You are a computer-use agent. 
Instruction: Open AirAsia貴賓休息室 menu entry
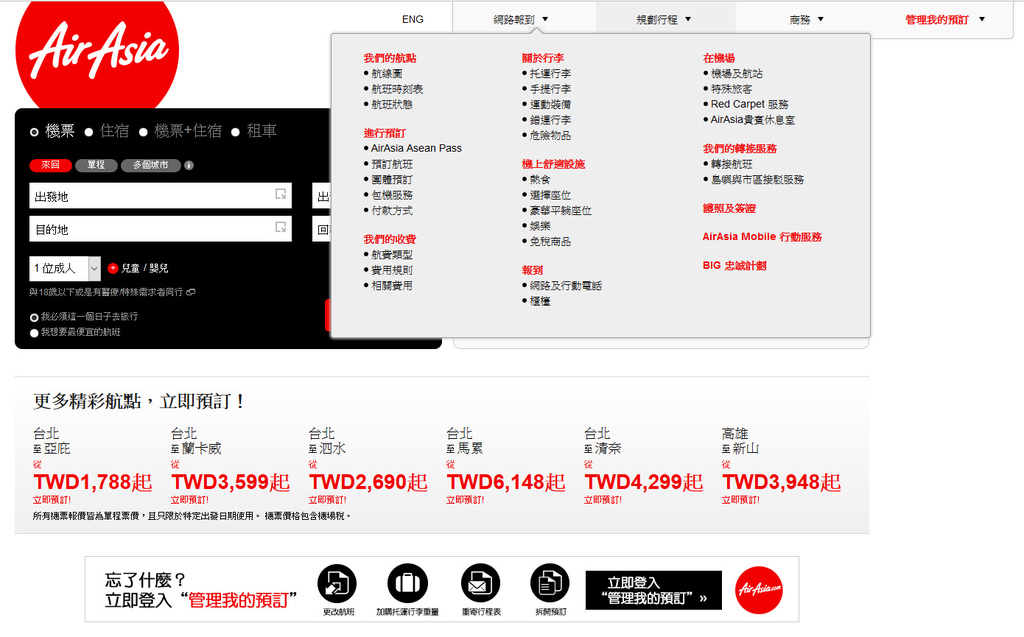point(753,120)
